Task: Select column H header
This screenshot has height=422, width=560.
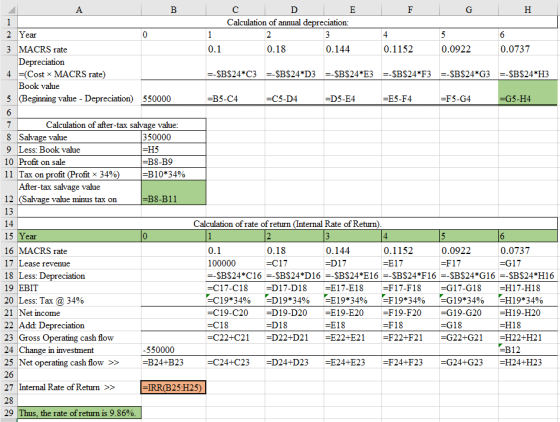Action: click(528, 10)
